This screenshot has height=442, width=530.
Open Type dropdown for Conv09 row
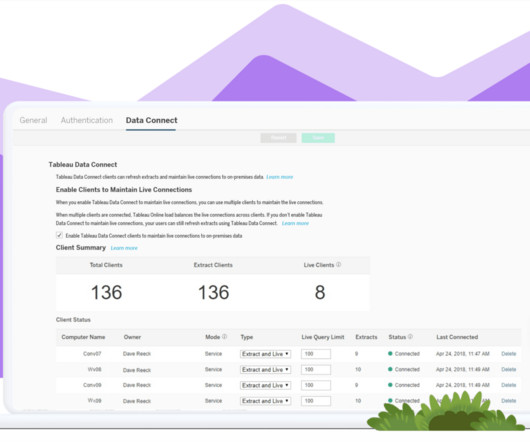coord(265,385)
